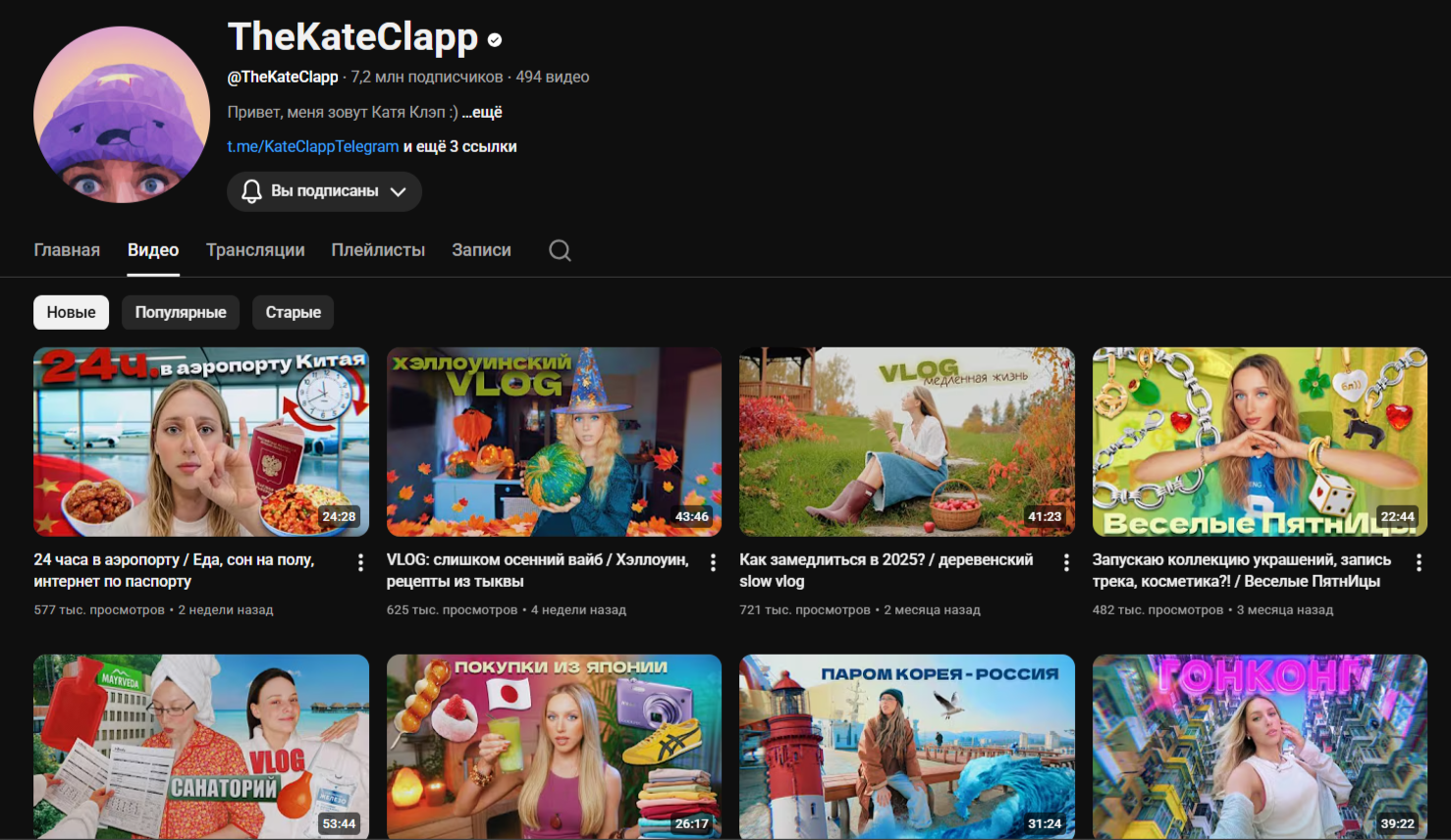Expand channel description via '...ещё'

click(482, 112)
